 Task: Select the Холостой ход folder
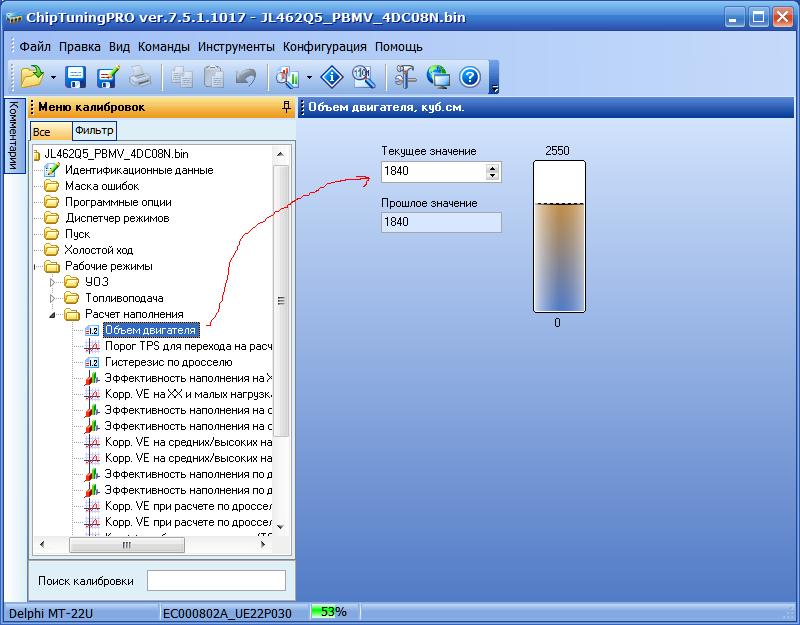click(98, 250)
